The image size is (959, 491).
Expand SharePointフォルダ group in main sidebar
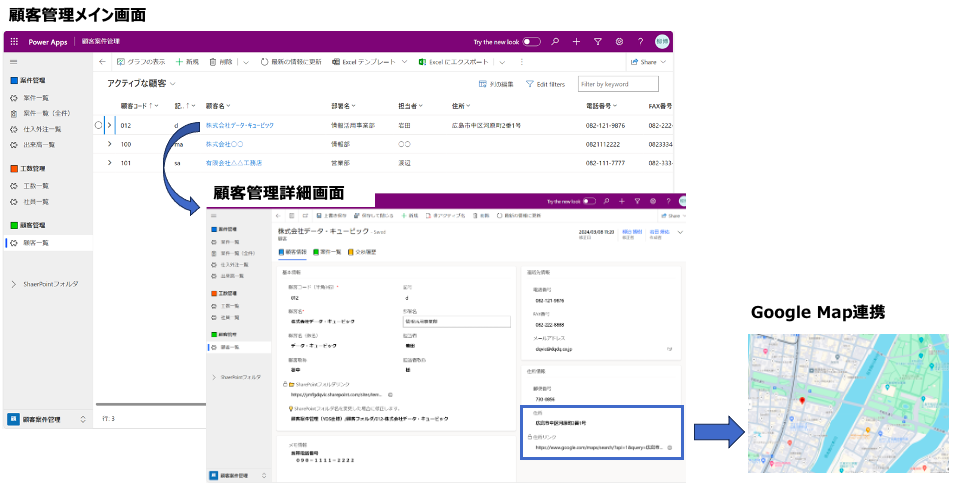[14, 284]
